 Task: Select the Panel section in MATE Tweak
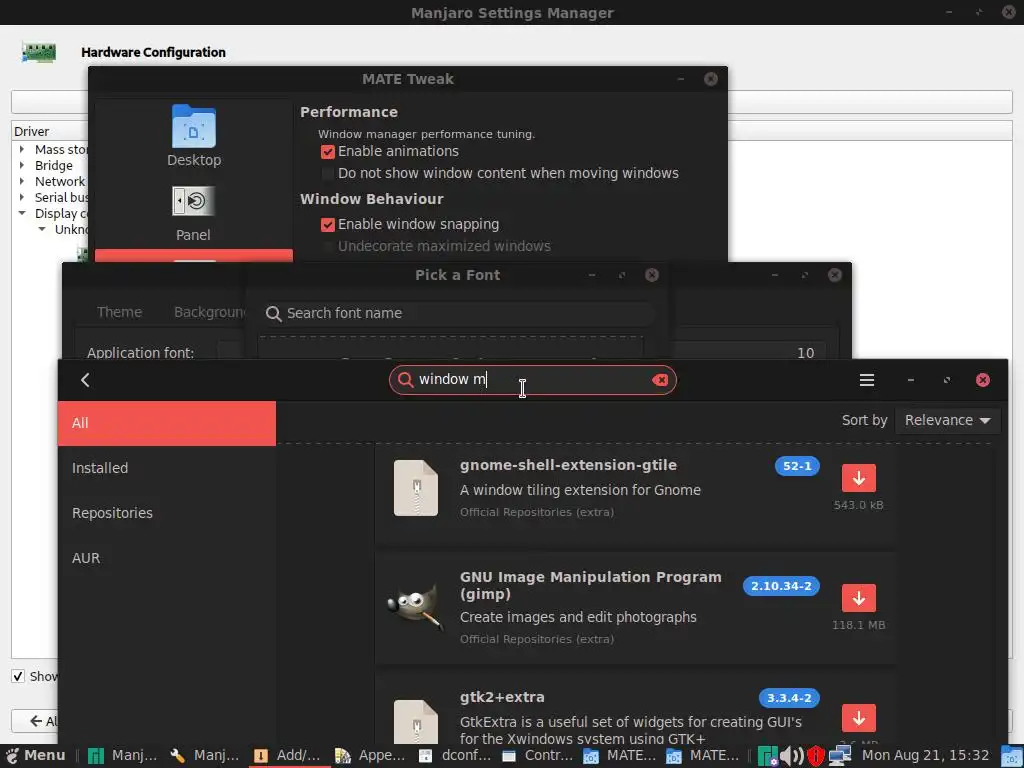click(x=193, y=214)
